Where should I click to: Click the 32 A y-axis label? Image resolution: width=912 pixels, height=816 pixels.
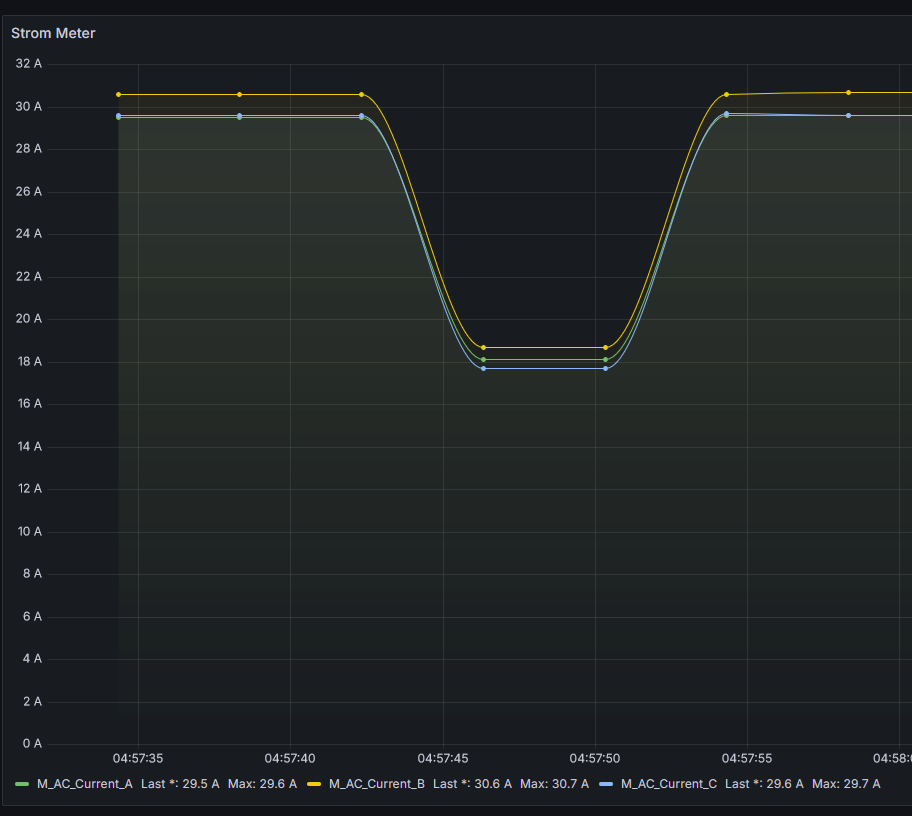(29, 64)
